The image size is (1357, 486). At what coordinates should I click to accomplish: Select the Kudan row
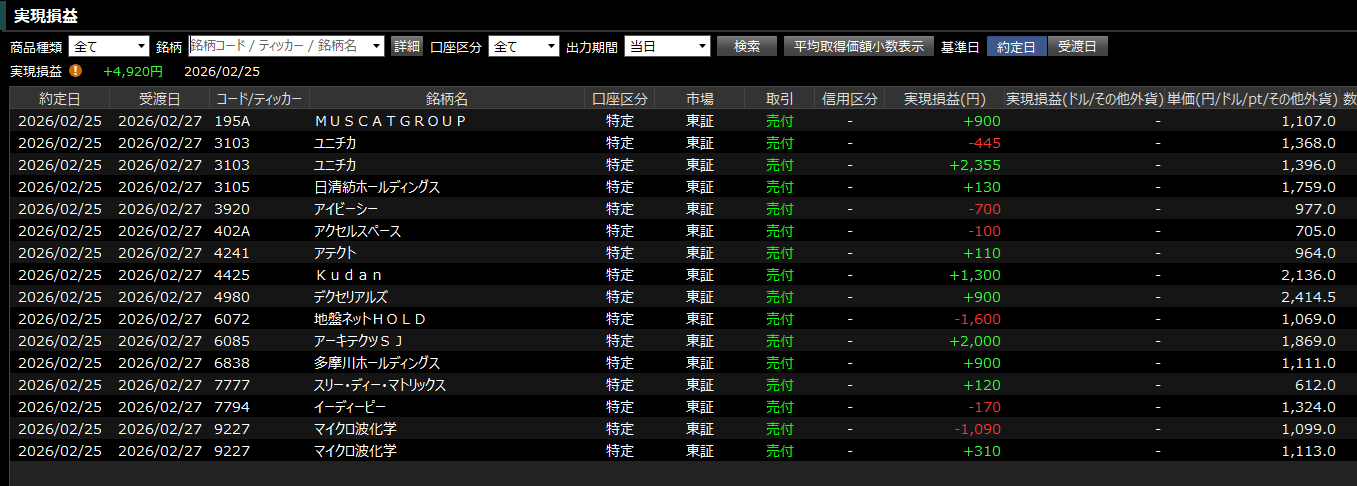pyautogui.click(x=348, y=275)
